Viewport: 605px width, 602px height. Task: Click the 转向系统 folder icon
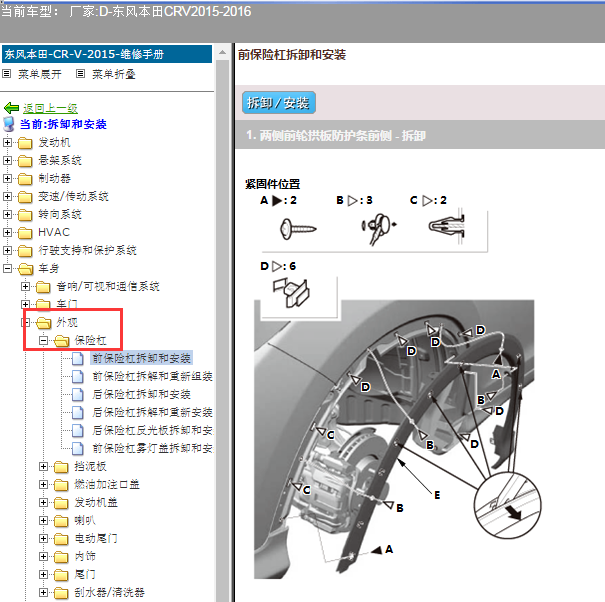25,215
